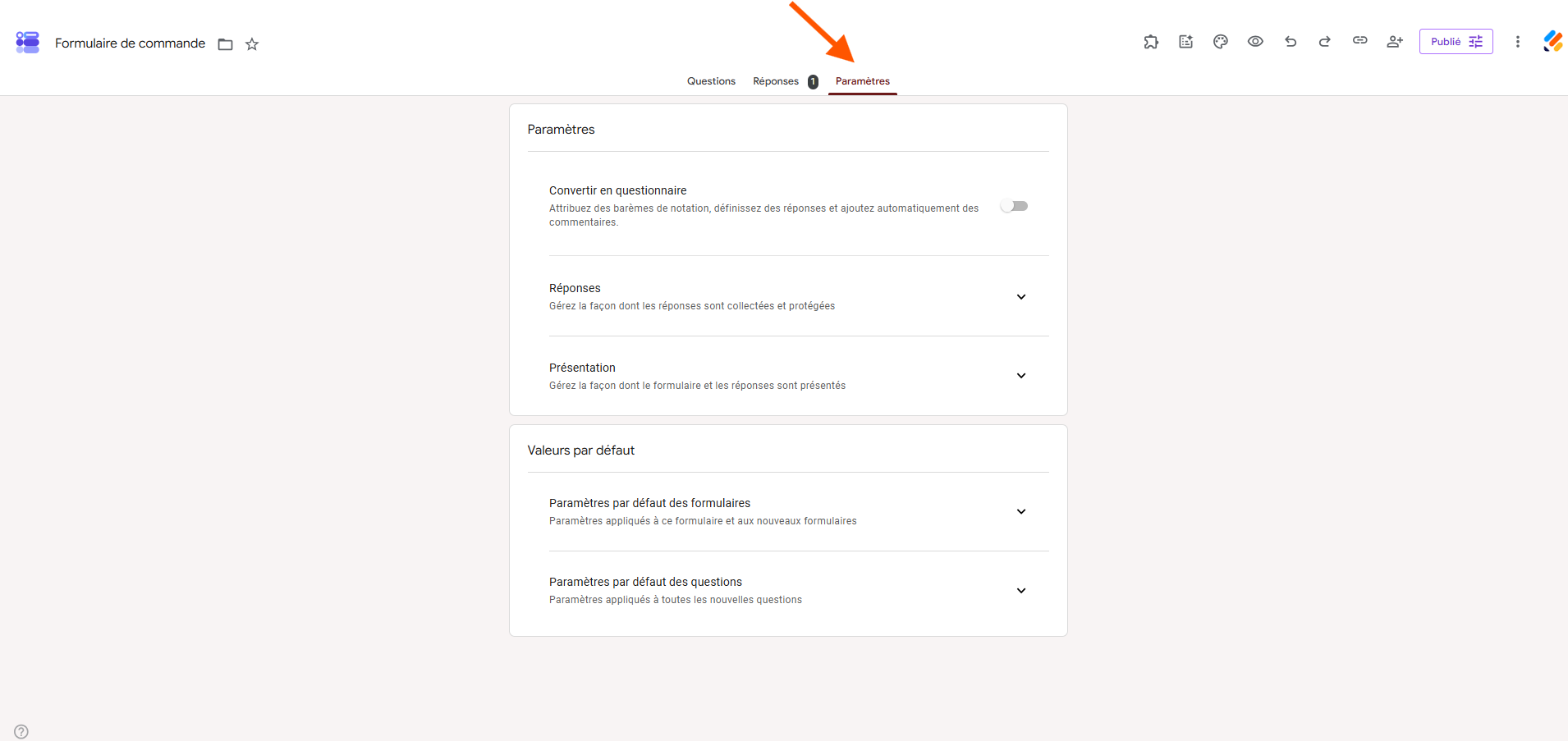Switch to the Réponses tab

pyautogui.click(x=776, y=81)
